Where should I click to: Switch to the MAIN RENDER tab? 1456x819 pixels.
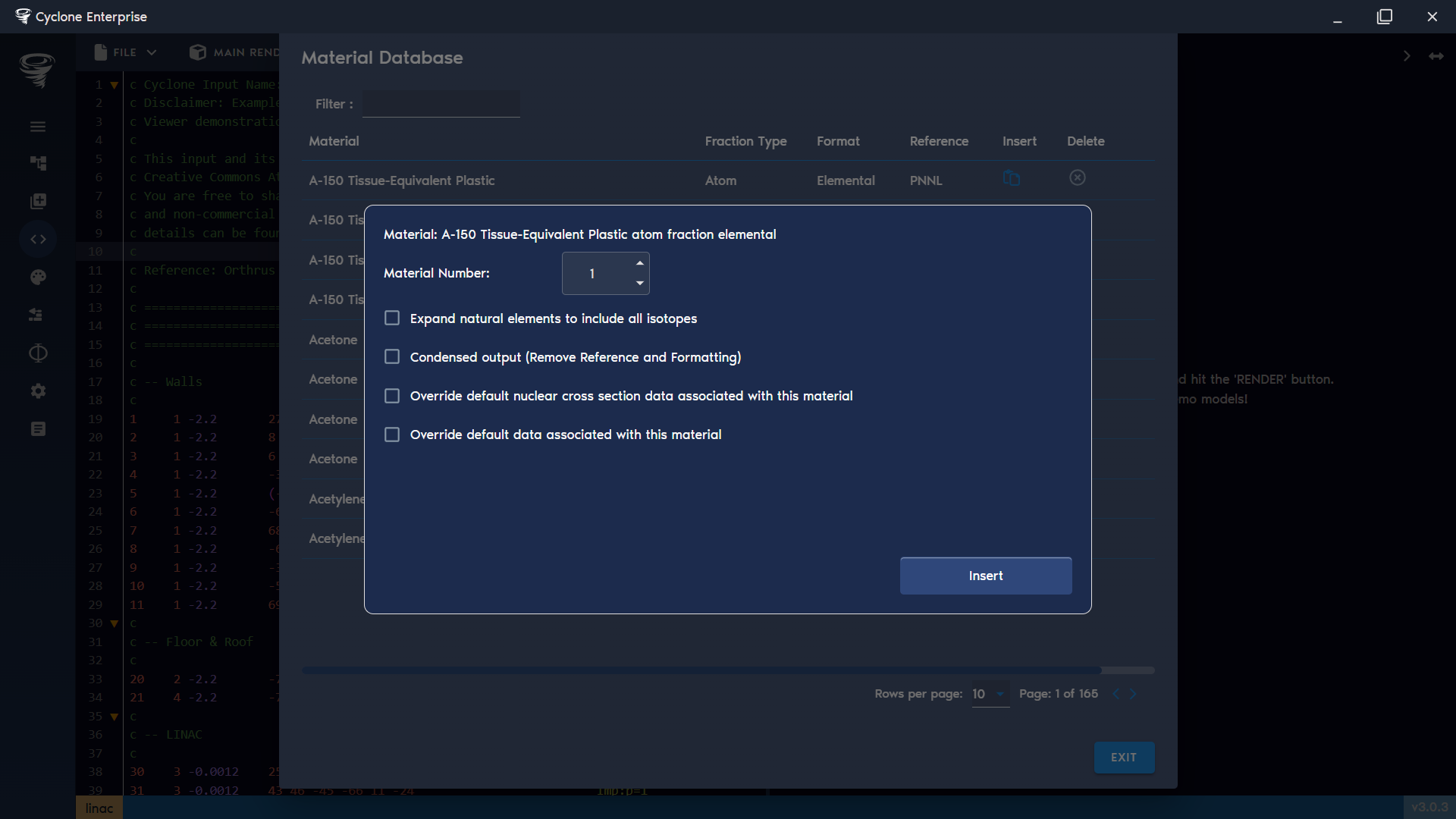234,52
